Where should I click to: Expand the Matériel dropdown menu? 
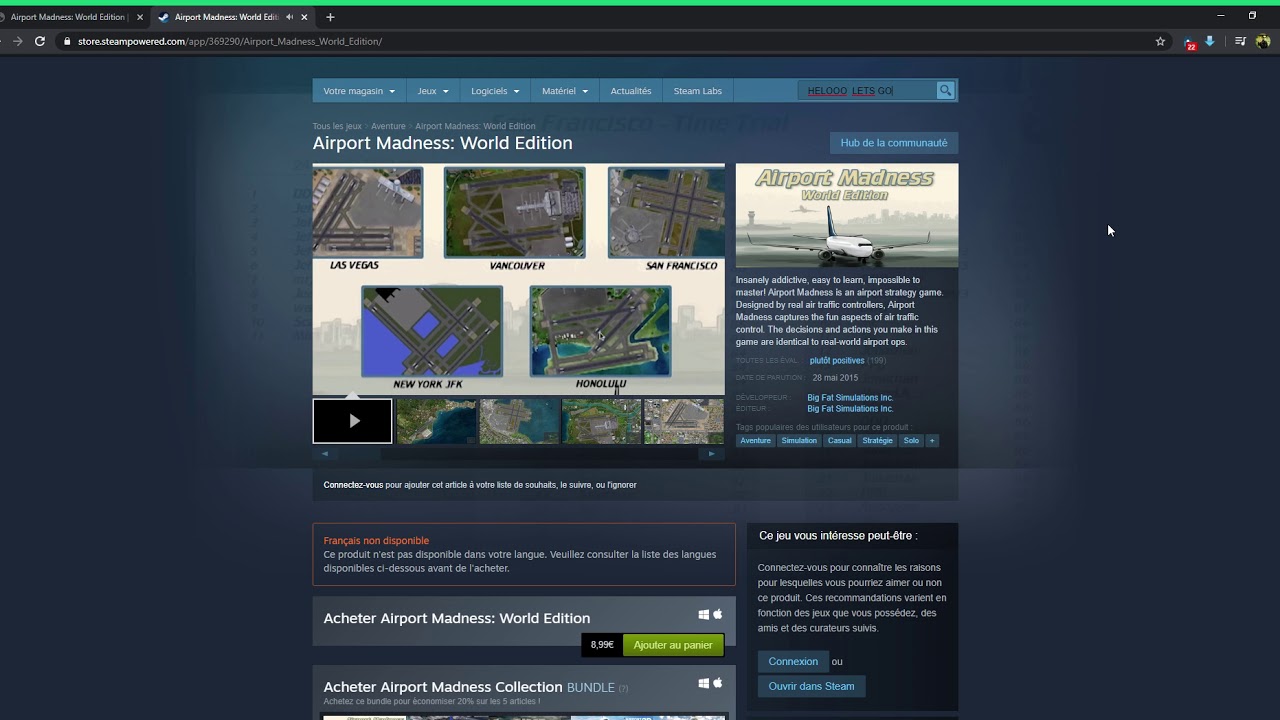click(565, 91)
